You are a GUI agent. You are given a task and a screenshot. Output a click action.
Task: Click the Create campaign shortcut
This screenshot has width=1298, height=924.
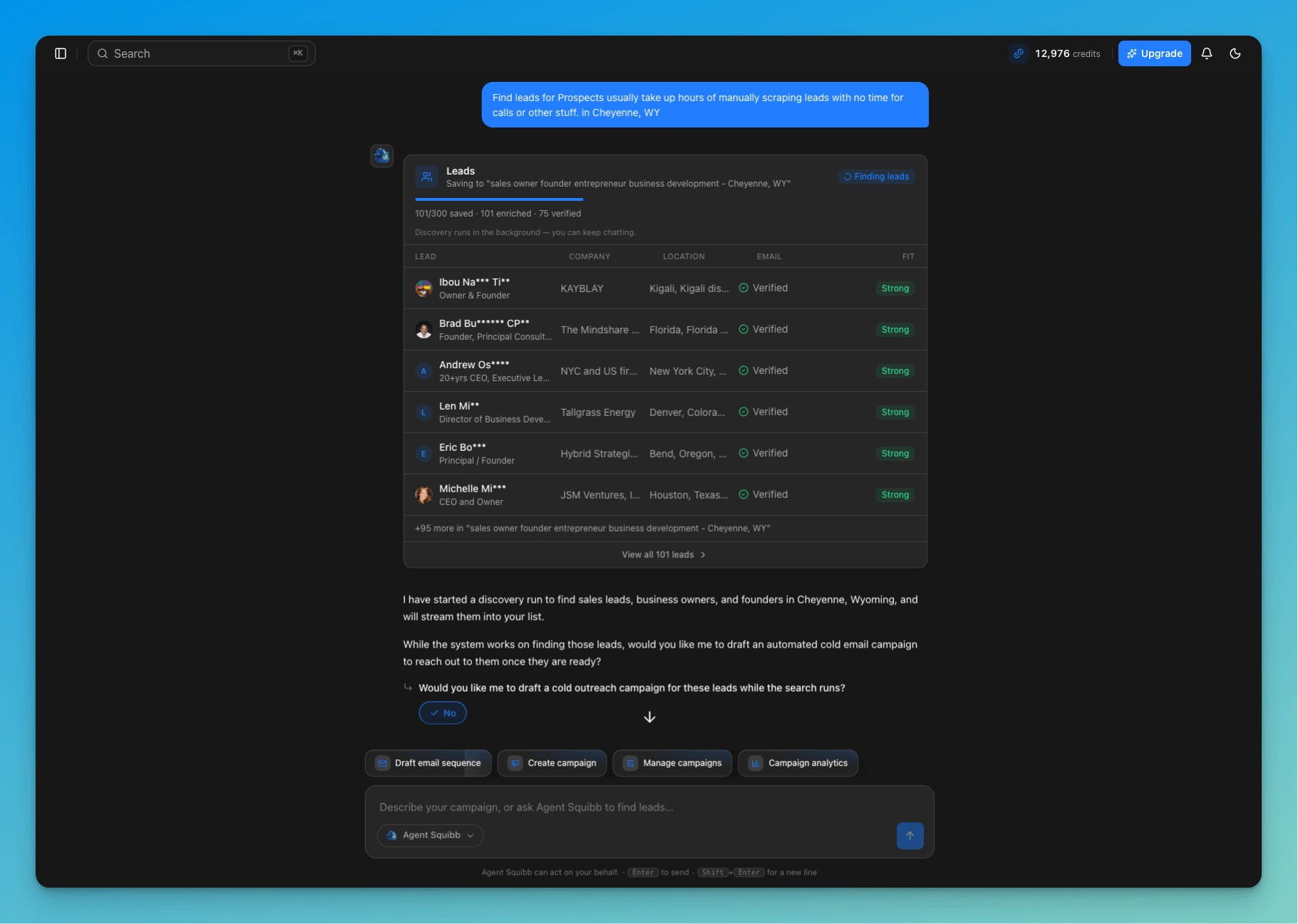[x=552, y=763]
